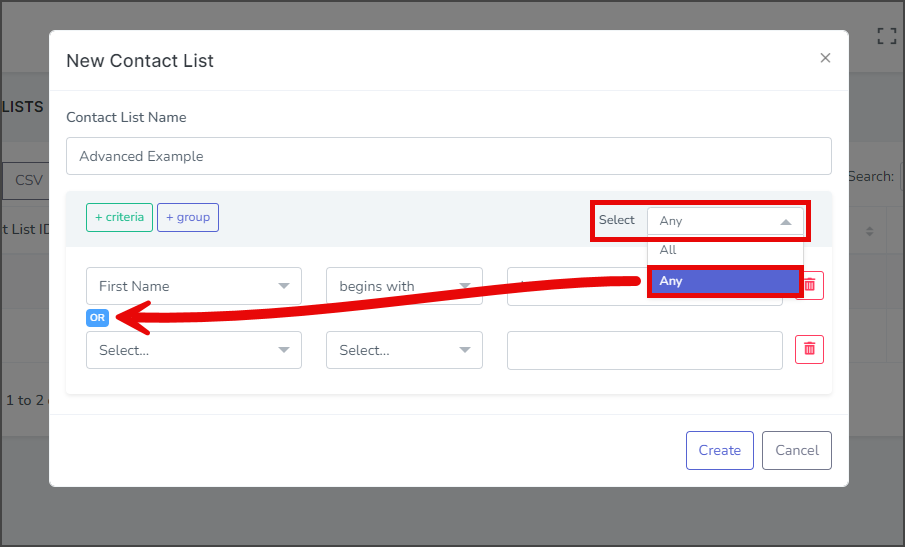Expand second row field Select dropdown
Image resolution: width=905 pixels, height=547 pixels.
(x=194, y=350)
